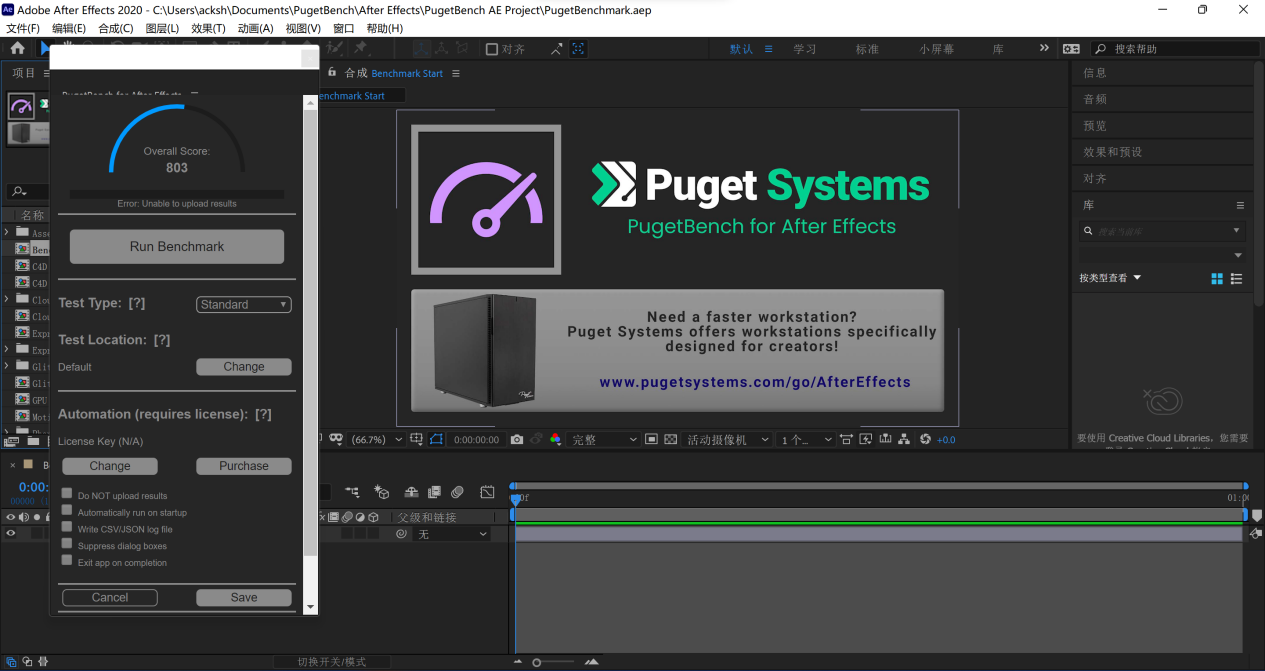This screenshot has height=671, width=1265.
Task: Reset exposure icon in viewer footer
Action: point(925,439)
